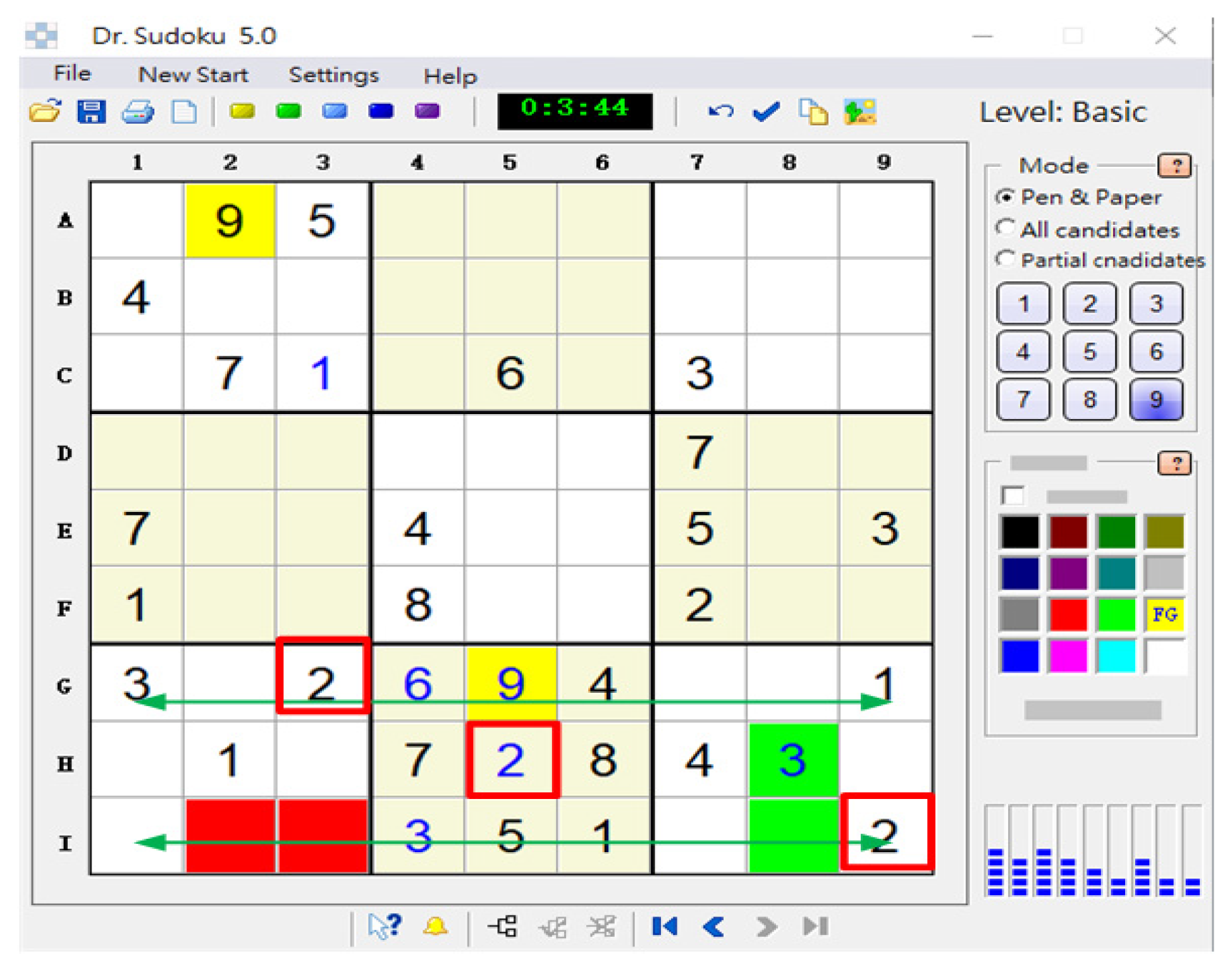Jump to first step navigation icon

point(665,927)
